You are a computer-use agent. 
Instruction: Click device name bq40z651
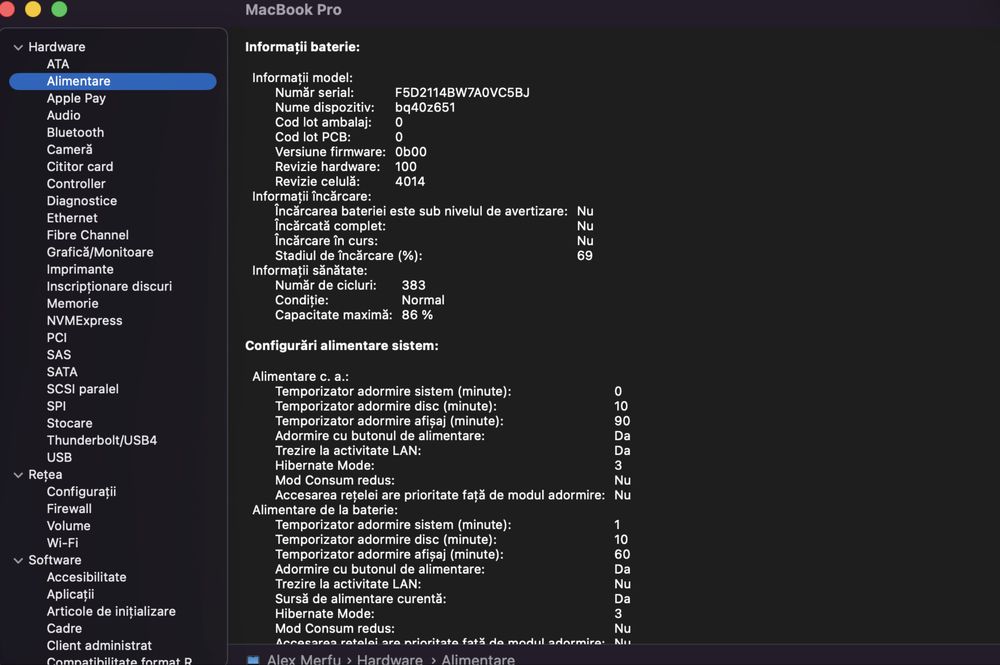(x=425, y=108)
